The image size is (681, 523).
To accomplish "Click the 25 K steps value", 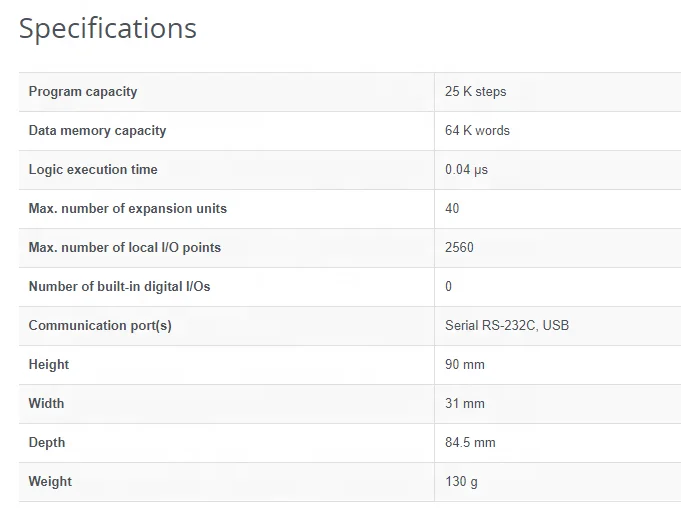I will pos(476,92).
